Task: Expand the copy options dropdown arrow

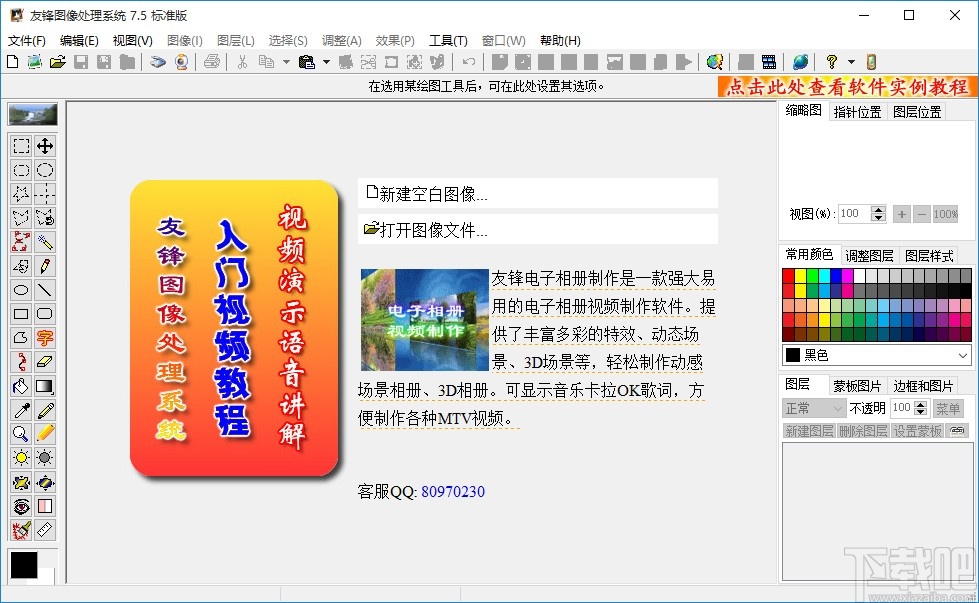Action: [287, 62]
